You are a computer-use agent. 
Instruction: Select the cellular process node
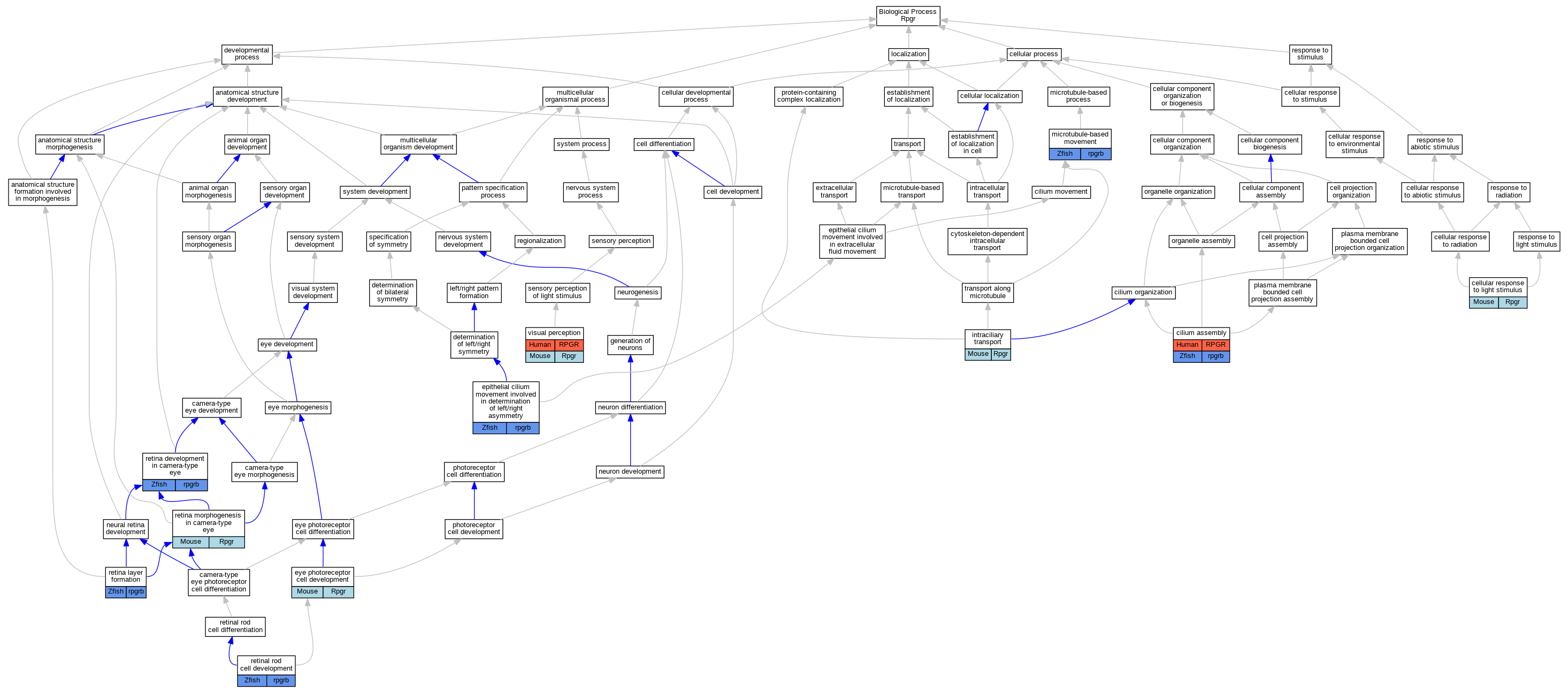tap(1033, 54)
